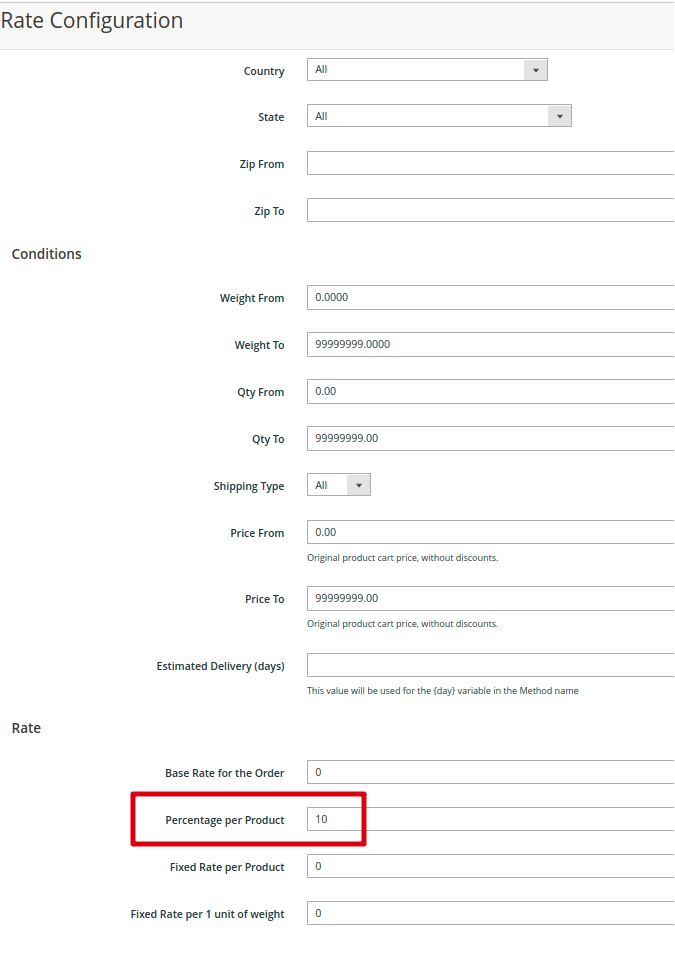The height and width of the screenshot is (966, 675).
Task: Click the Price From field
Action: click(x=490, y=532)
